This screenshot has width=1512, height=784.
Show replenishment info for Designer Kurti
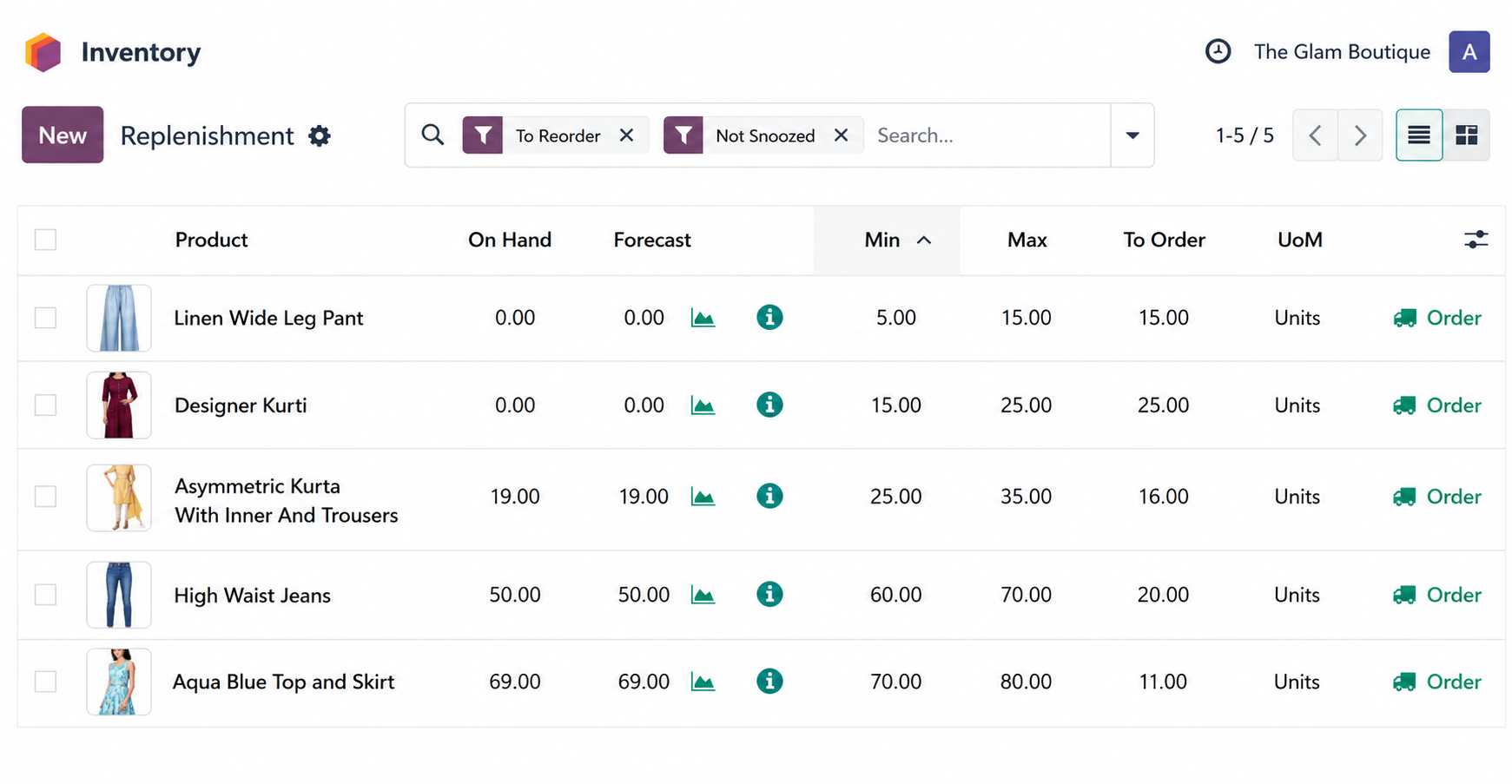coord(769,405)
